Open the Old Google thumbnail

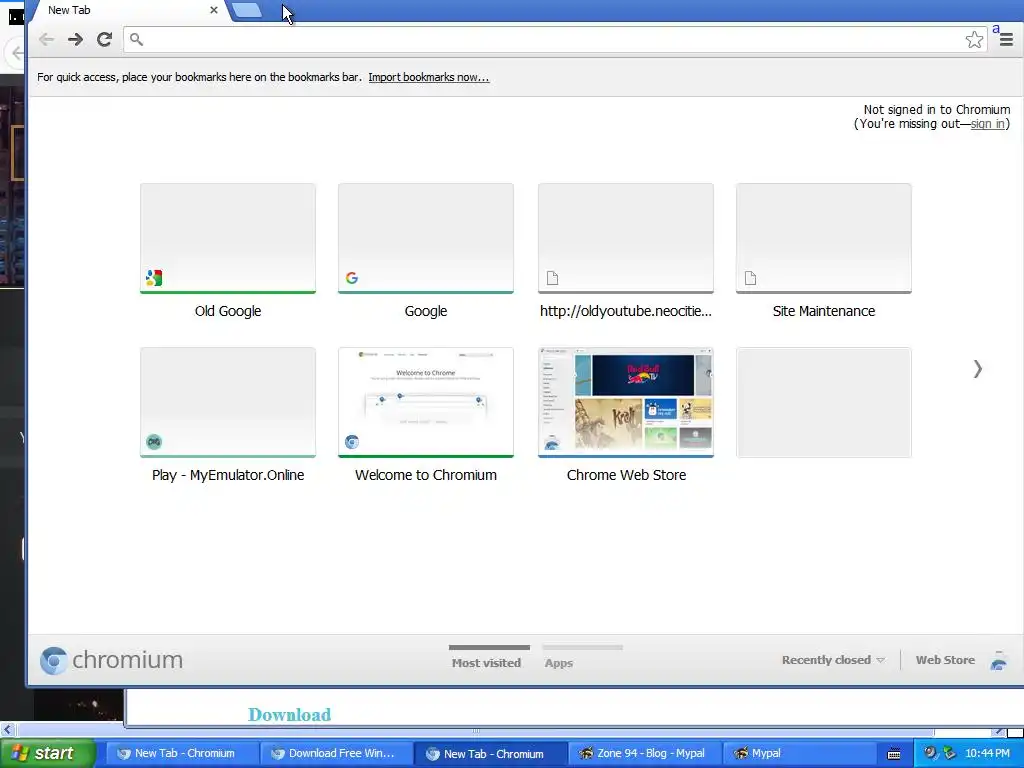coord(228,238)
